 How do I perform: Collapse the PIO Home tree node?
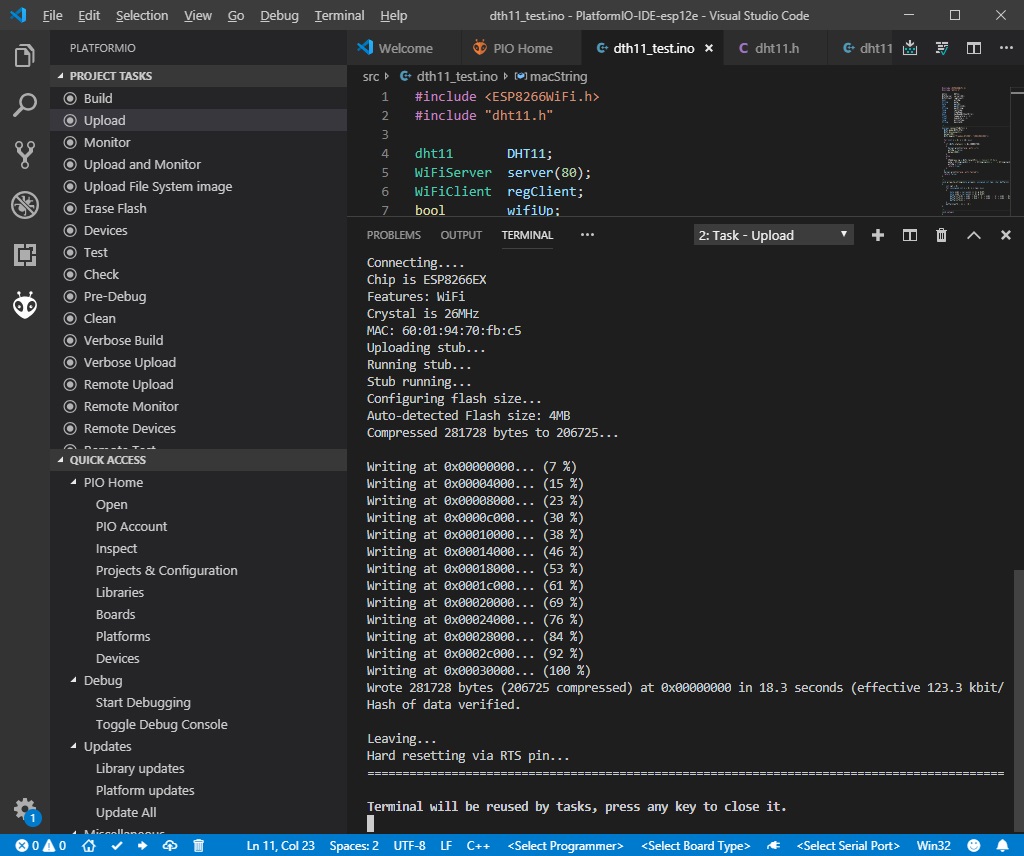click(x=73, y=482)
